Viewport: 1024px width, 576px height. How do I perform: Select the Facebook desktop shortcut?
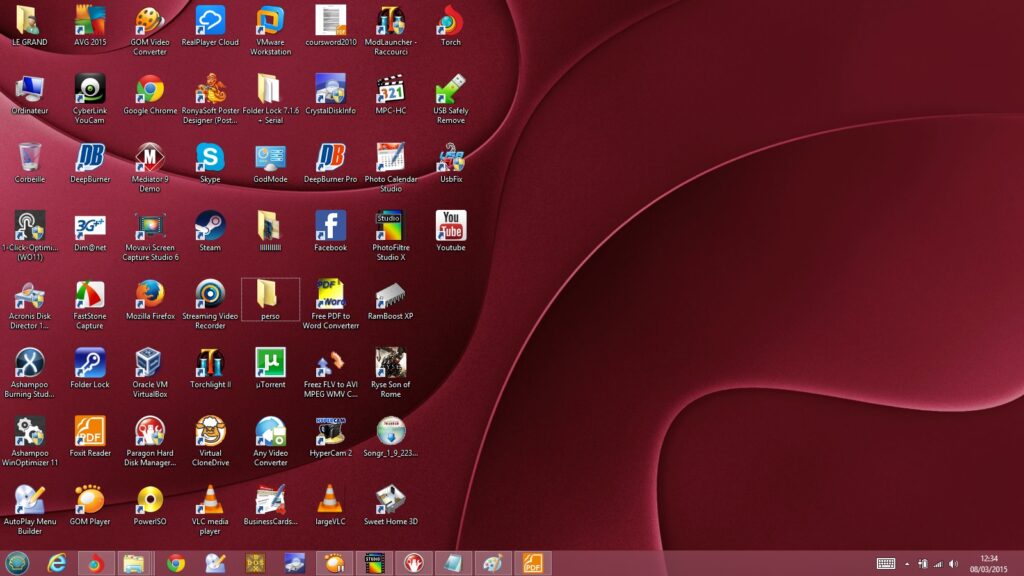330,226
